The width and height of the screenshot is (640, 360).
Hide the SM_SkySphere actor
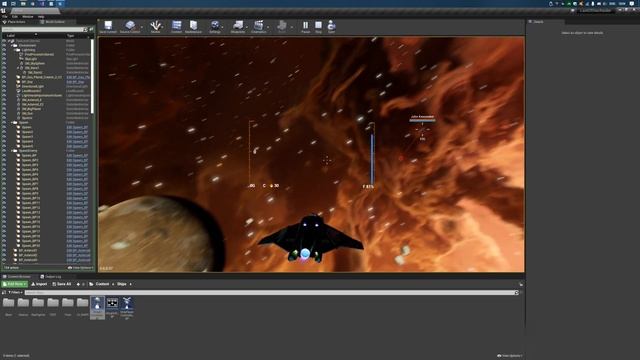(4, 63)
